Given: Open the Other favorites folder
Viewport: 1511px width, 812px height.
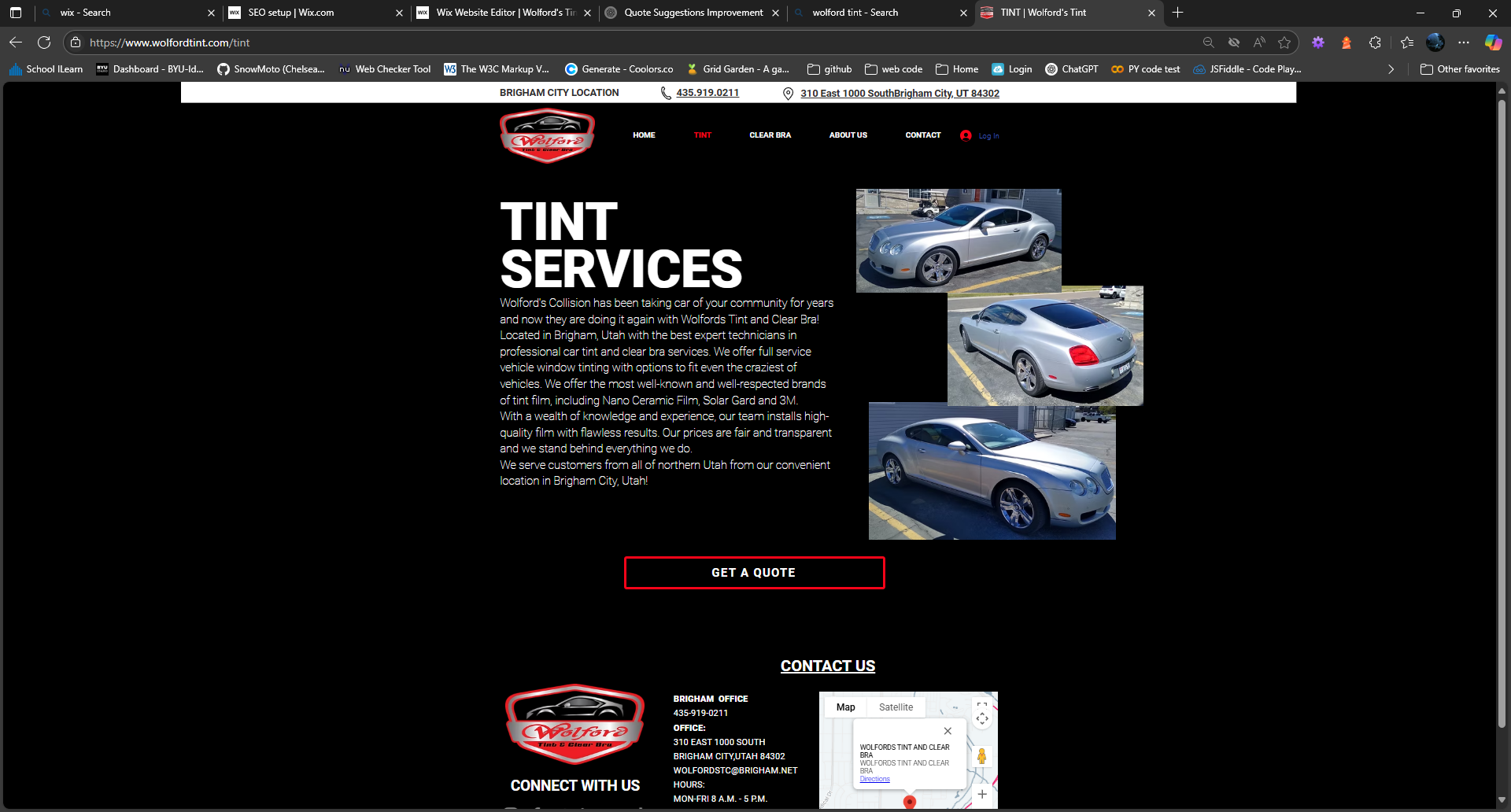Looking at the screenshot, I should 1460,69.
